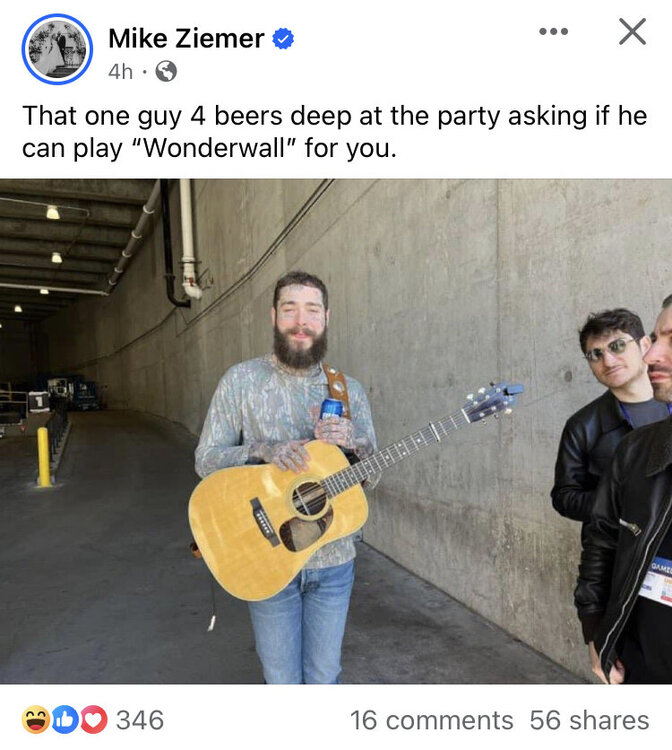The image size is (672, 750).
Task: Click the Haha laughing reaction emoji
Action: (36, 719)
